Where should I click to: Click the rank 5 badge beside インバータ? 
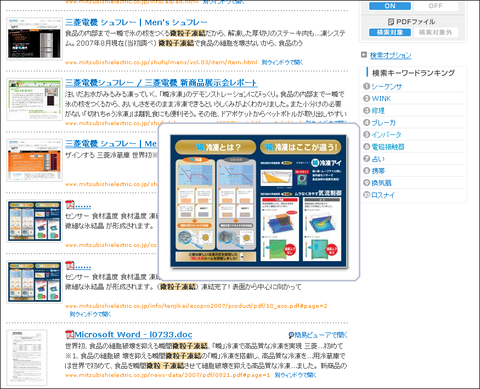366,134
